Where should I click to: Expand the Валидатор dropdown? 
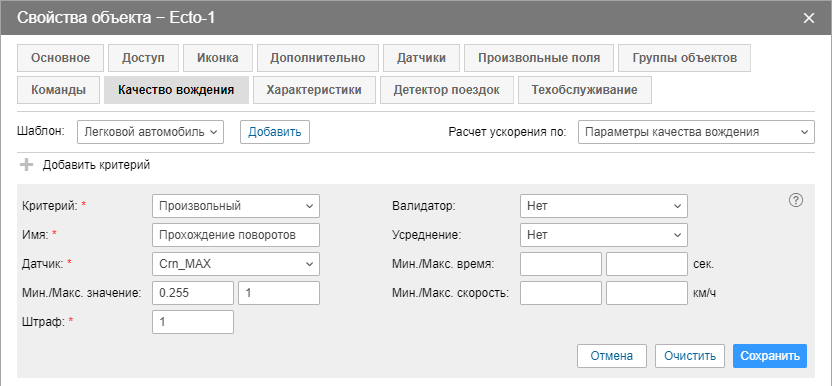point(604,206)
